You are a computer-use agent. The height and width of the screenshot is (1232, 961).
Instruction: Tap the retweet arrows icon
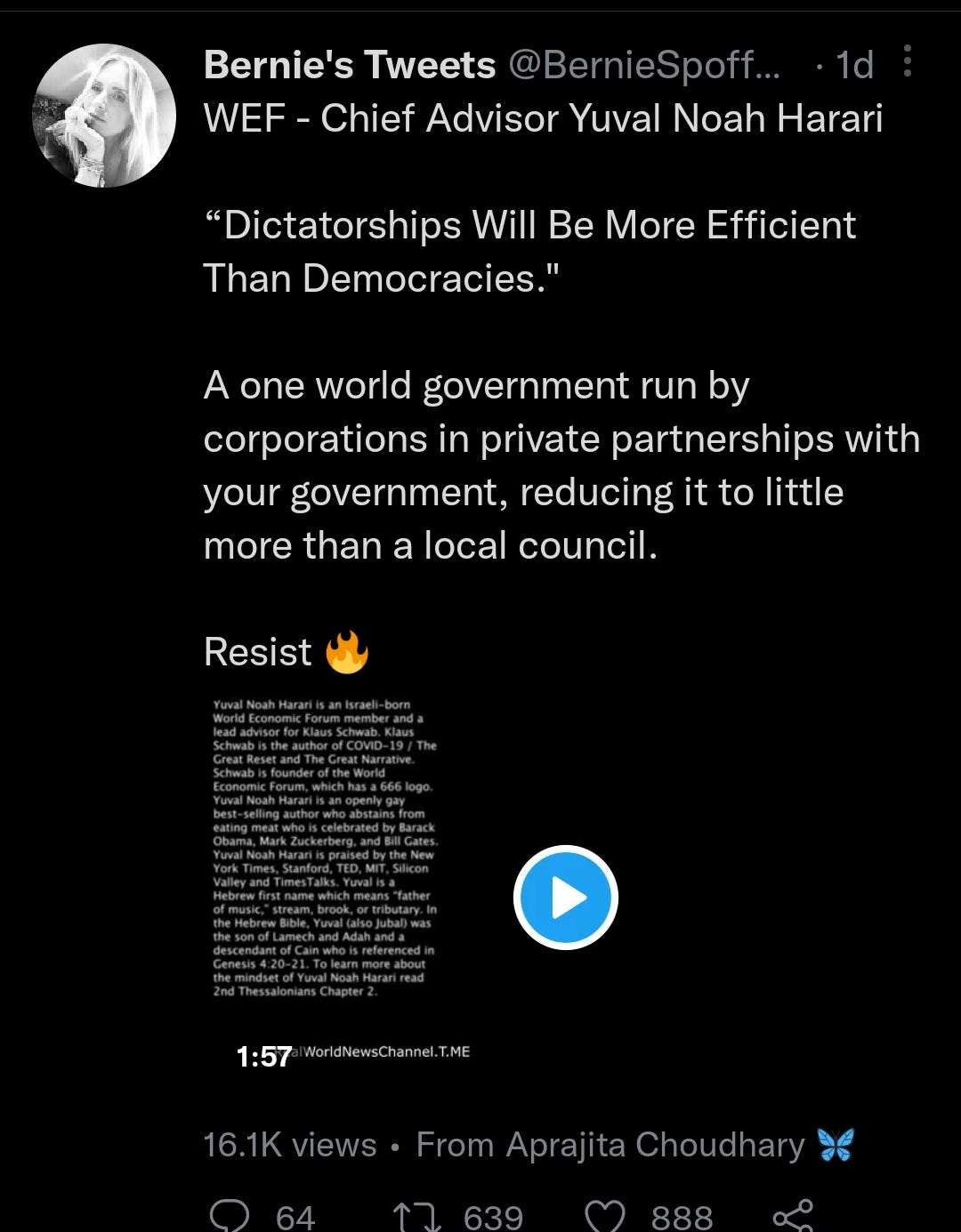(417, 1215)
